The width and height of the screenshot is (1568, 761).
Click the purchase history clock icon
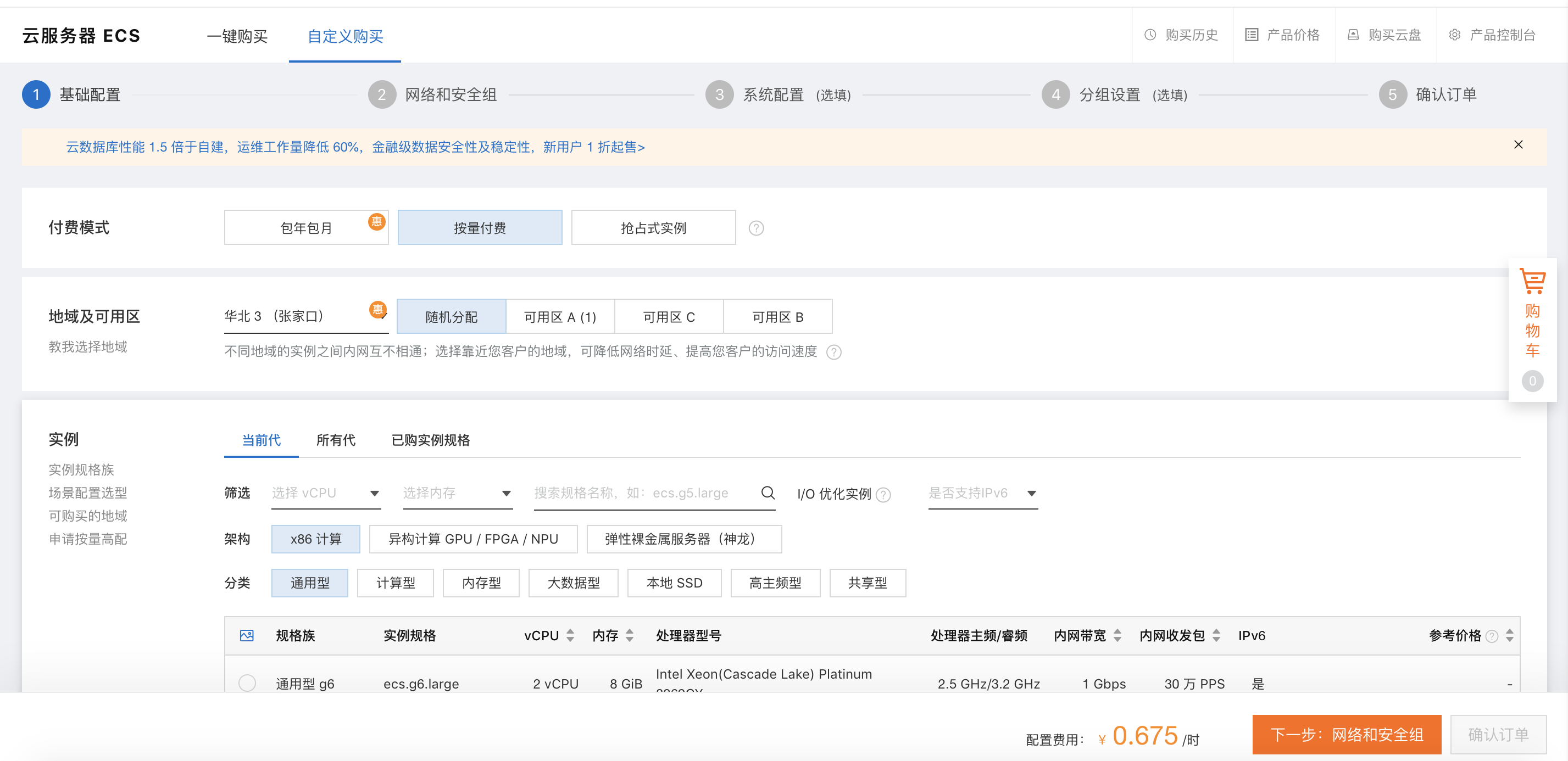click(x=1150, y=35)
